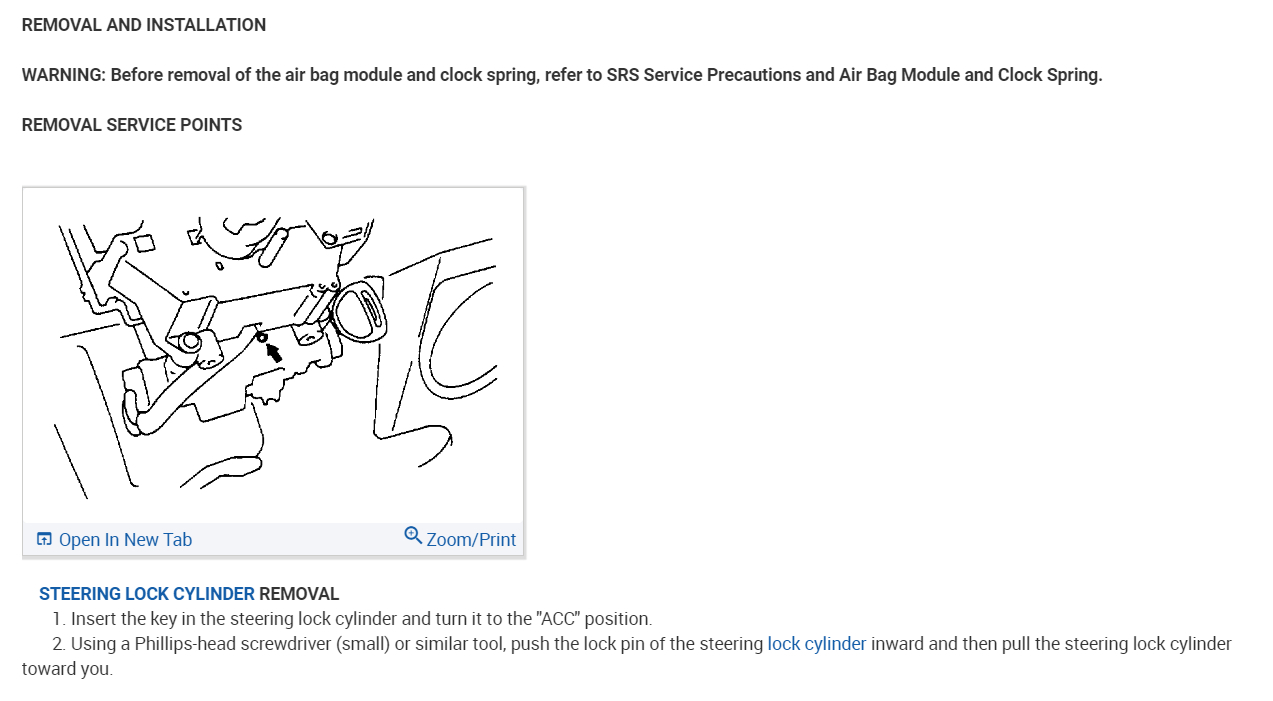Open the lock cylinder link in step 2

(817, 644)
